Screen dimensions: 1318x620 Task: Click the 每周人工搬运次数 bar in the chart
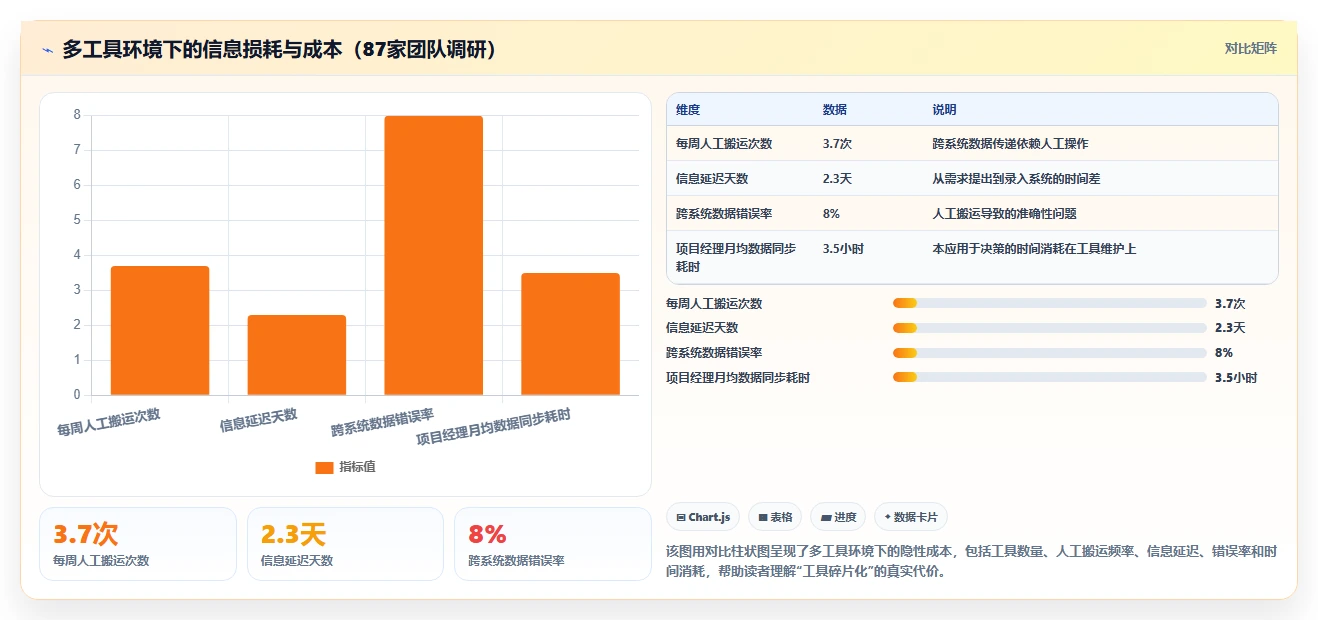tap(160, 330)
